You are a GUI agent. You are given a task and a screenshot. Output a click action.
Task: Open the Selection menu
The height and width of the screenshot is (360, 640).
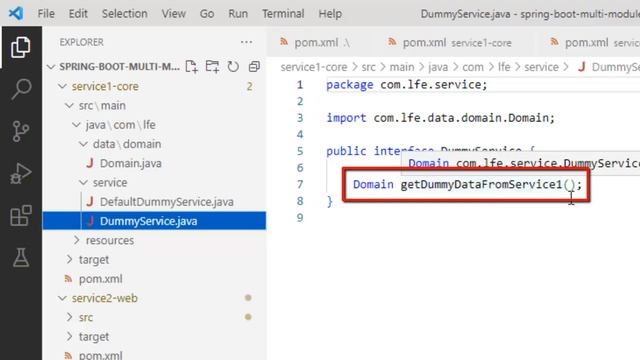(124, 13)
